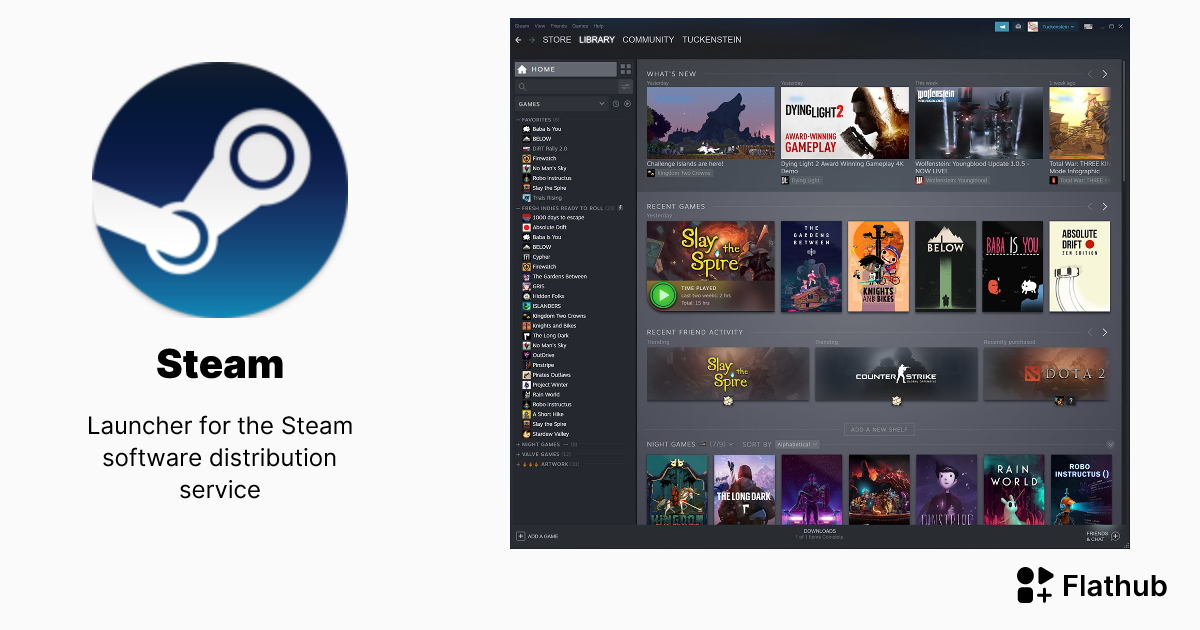This screenshot has width=1200, height=630.
Task: Open the TUCKENSTEIN profile page
Action: pyautogui.click(x=711, y=40)
